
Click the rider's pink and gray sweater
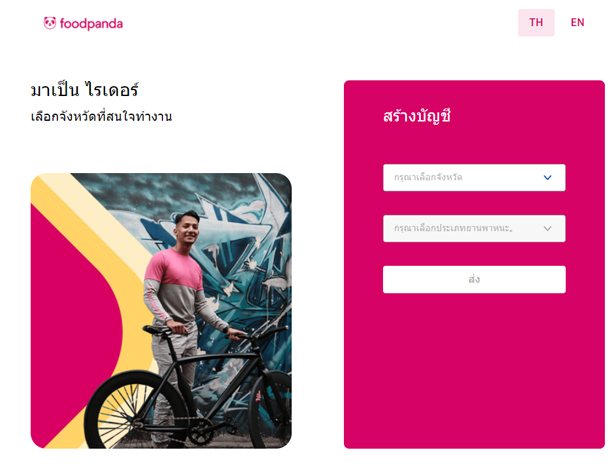[177, 289]
